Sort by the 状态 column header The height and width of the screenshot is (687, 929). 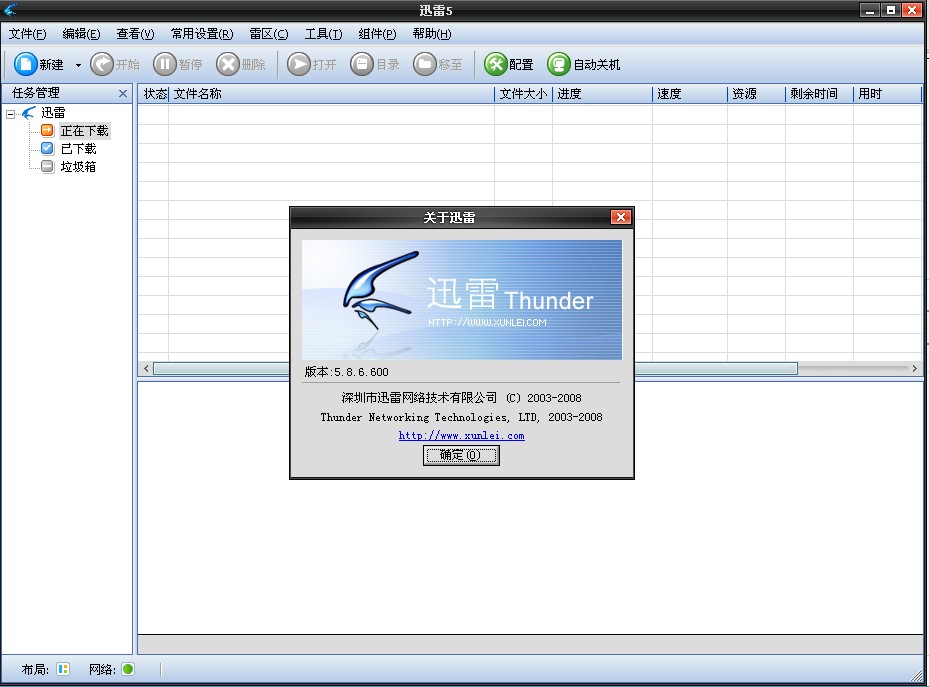(154, 94)
